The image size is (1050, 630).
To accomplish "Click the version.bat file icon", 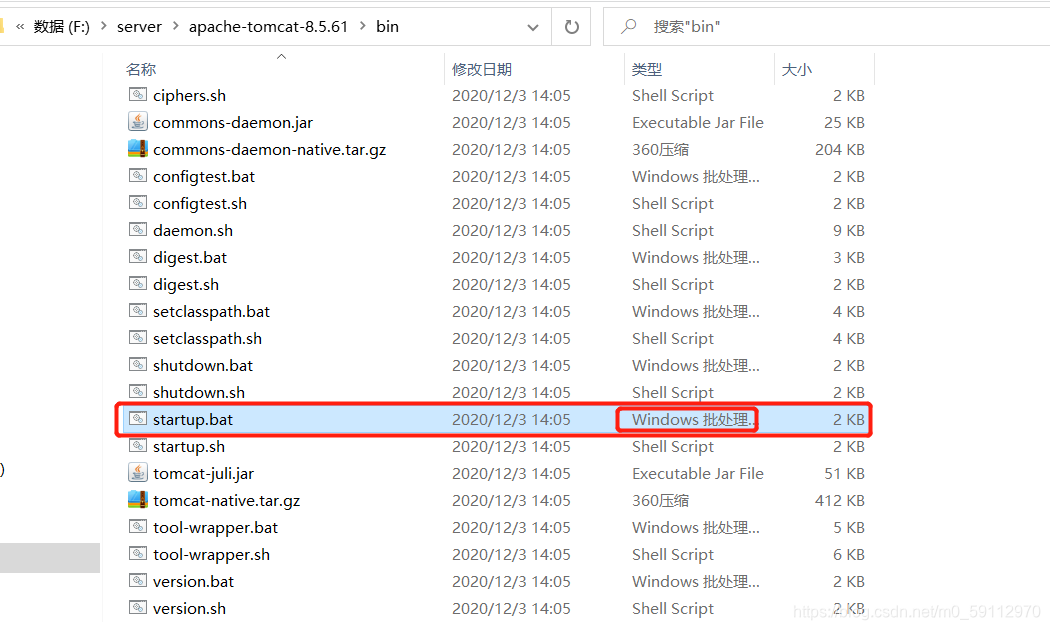I will point(138,580).
